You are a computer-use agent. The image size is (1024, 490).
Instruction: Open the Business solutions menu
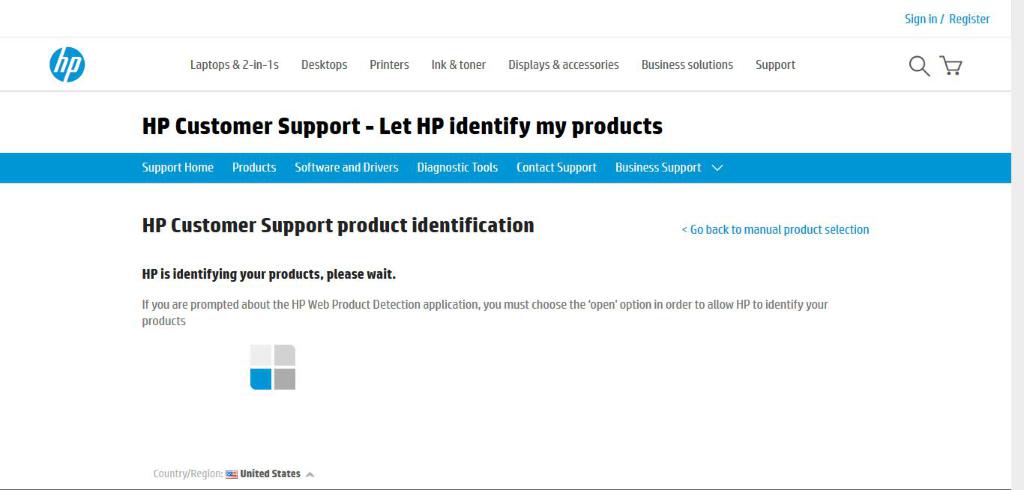(x=687, y=65)
